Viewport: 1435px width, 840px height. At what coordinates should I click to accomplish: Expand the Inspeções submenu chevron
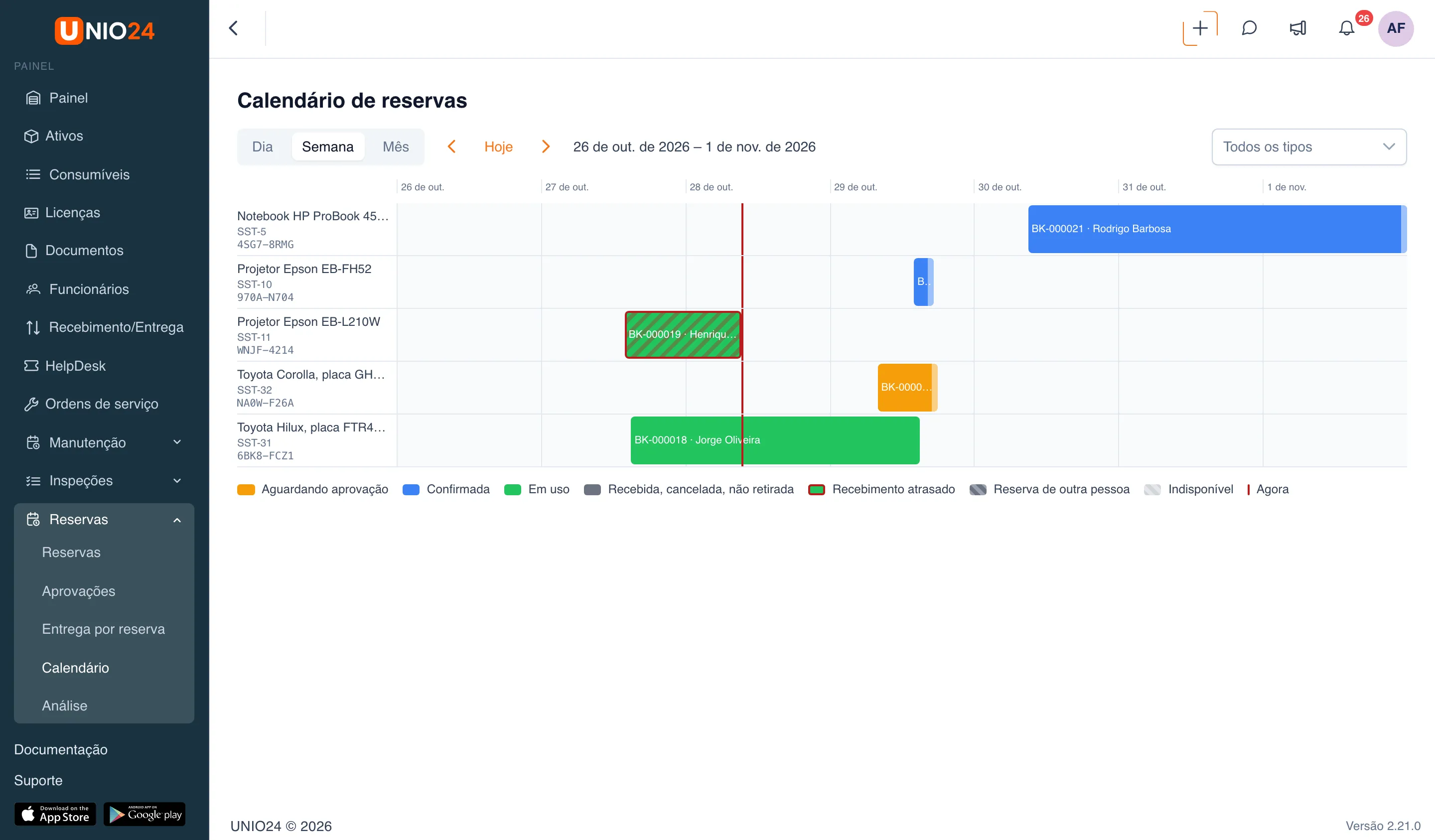point(177,481)
